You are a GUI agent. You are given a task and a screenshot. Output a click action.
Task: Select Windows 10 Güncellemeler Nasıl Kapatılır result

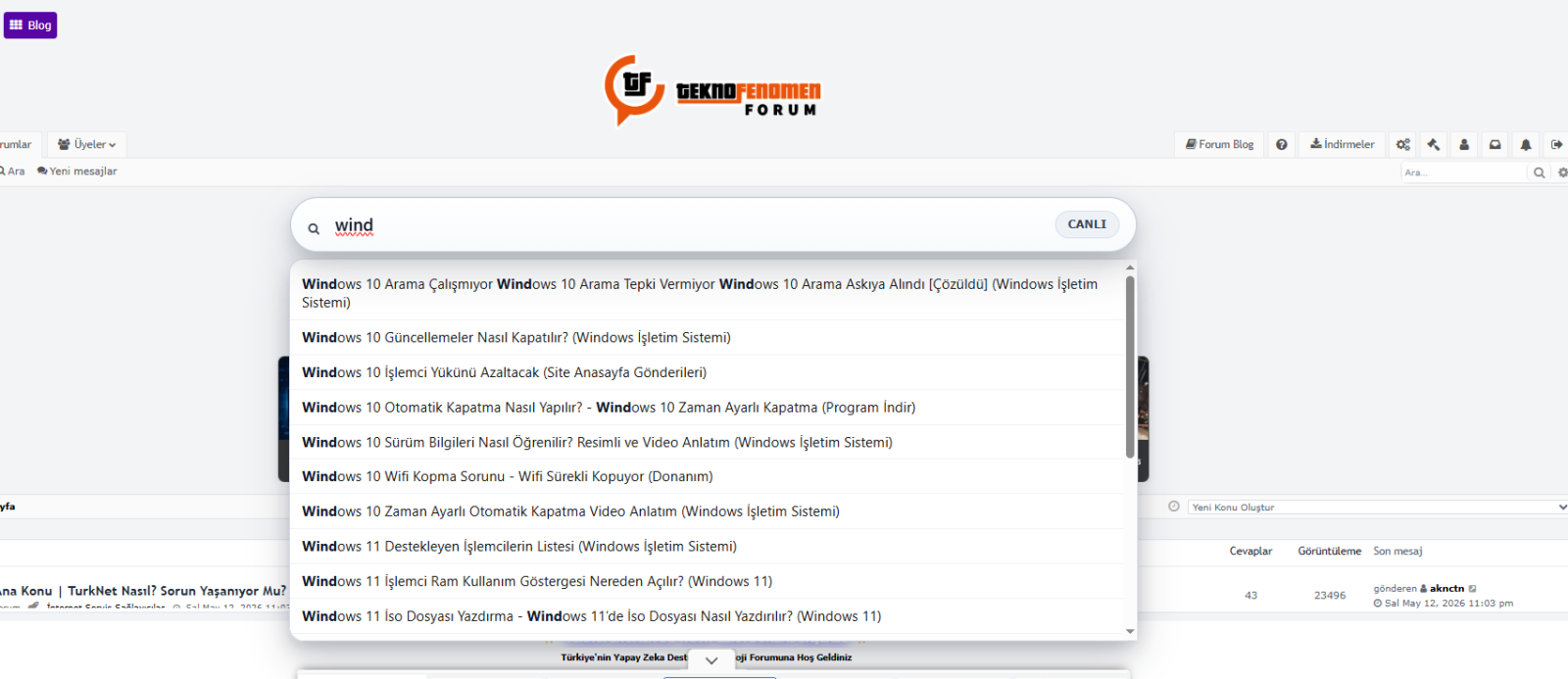707,337
